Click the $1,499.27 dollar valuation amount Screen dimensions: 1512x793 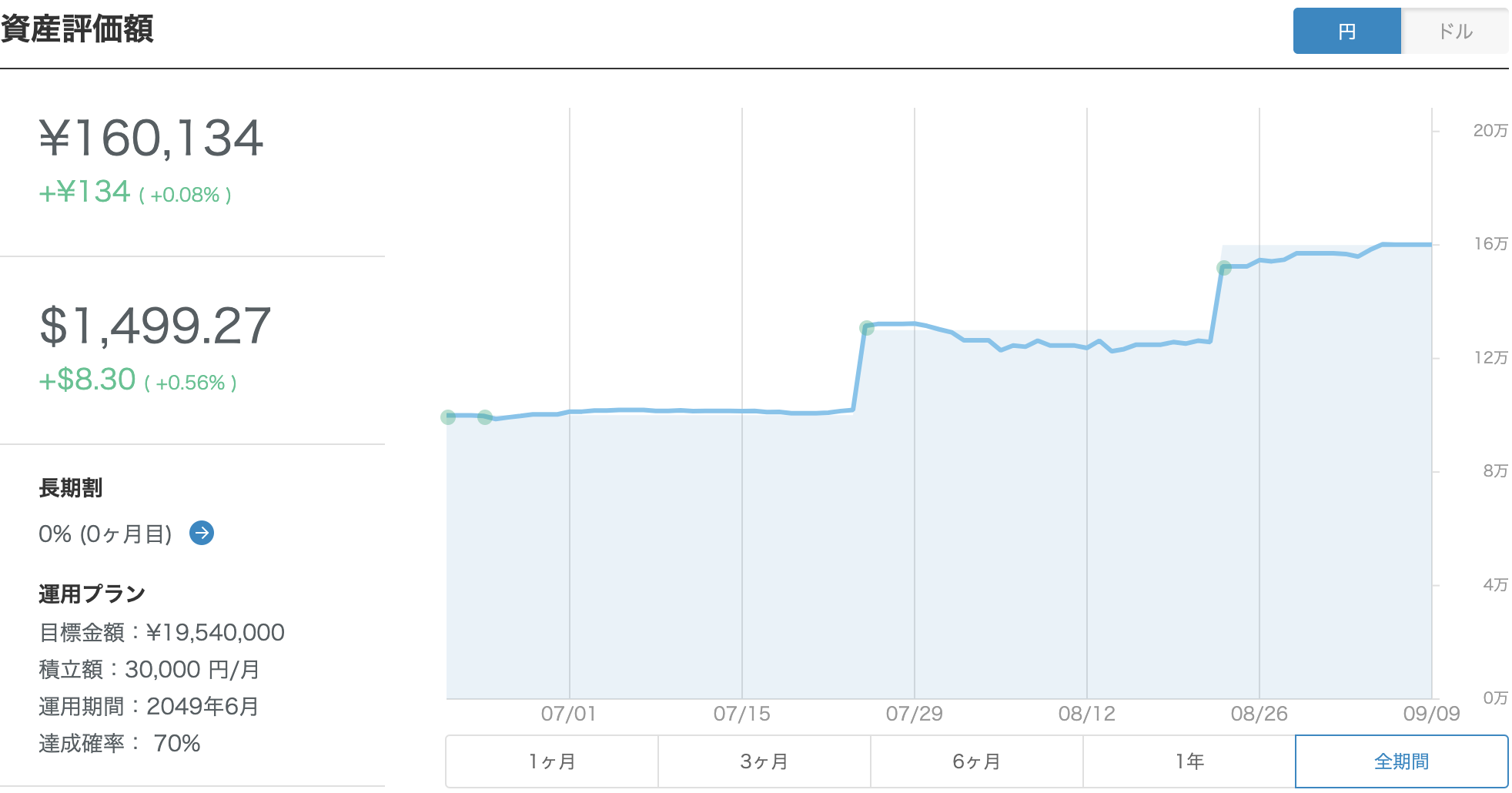[155, 326]
